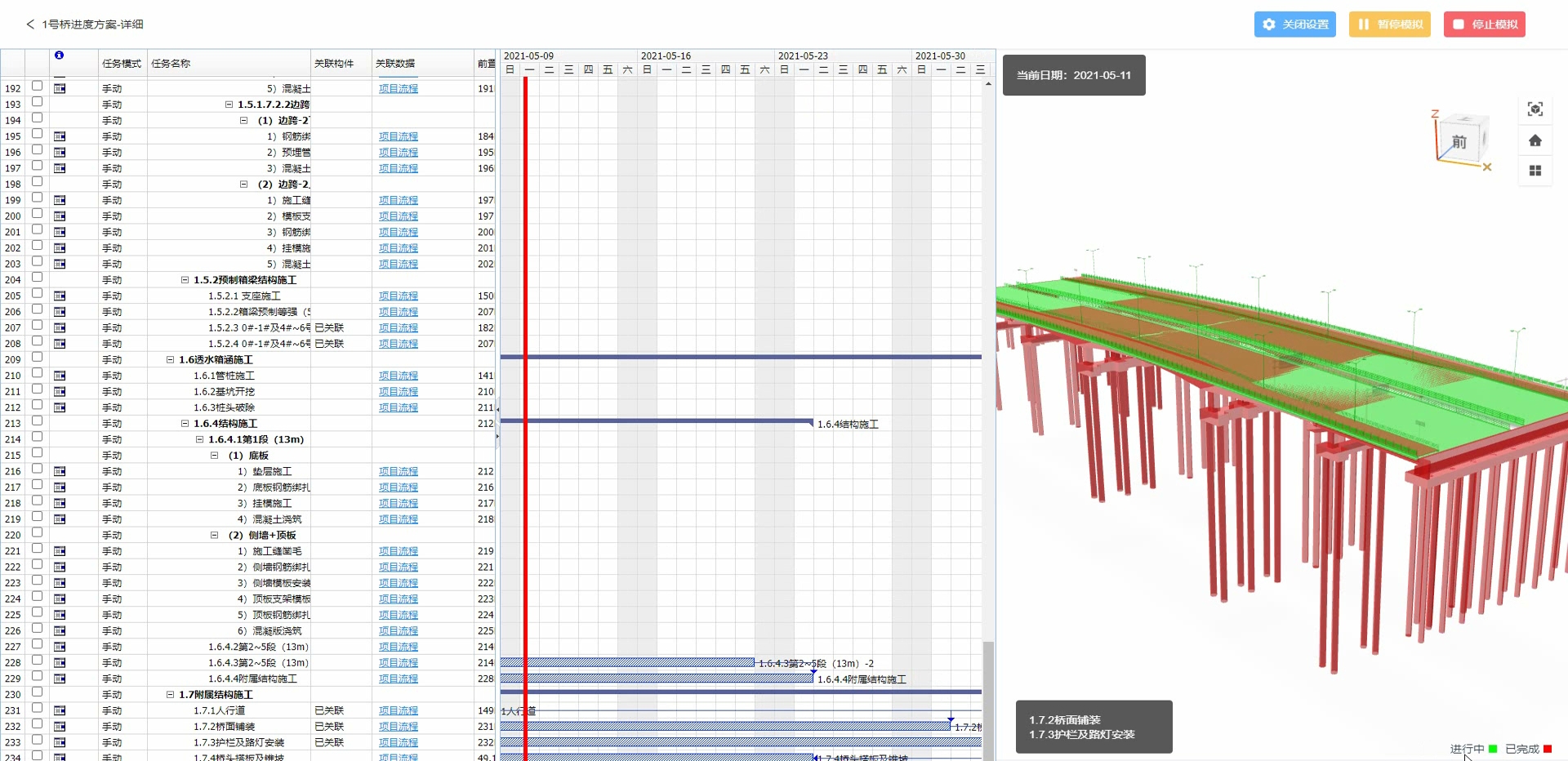1568x761 pixels.
Task: Collapse the 1.5.2预制箱梁结构施工 node
Action: 185,280
